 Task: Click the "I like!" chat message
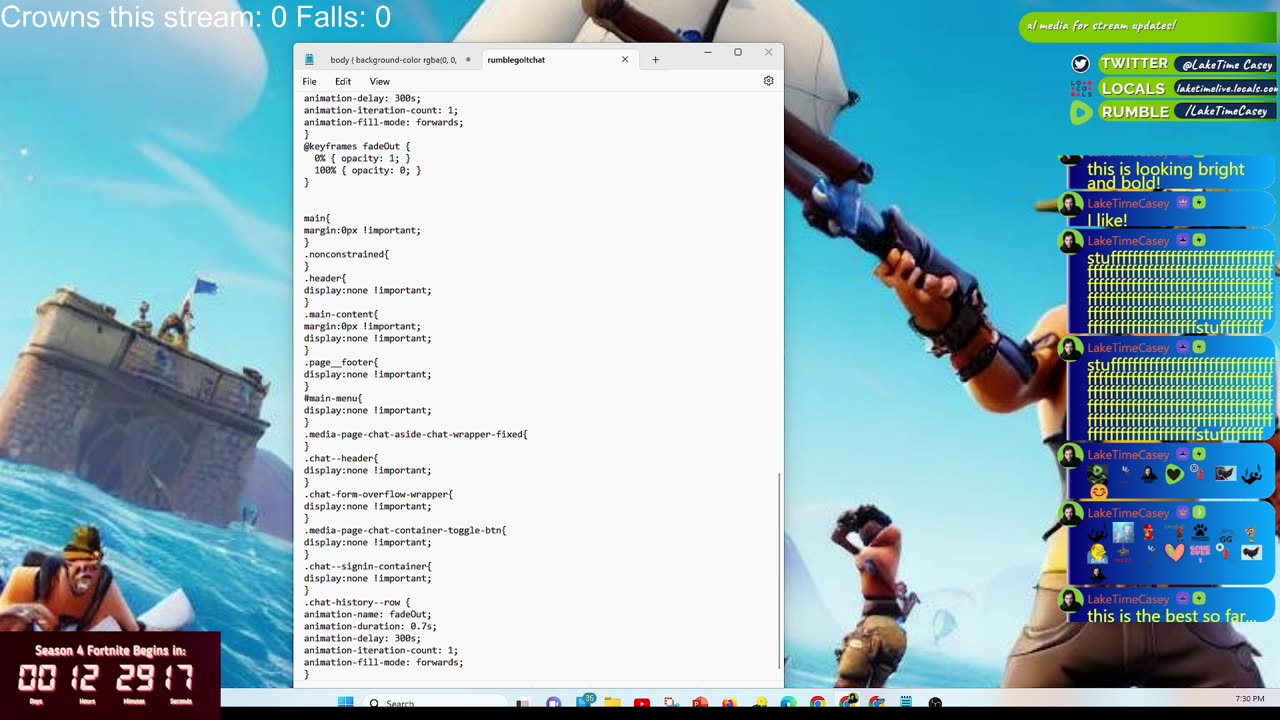1107,220
